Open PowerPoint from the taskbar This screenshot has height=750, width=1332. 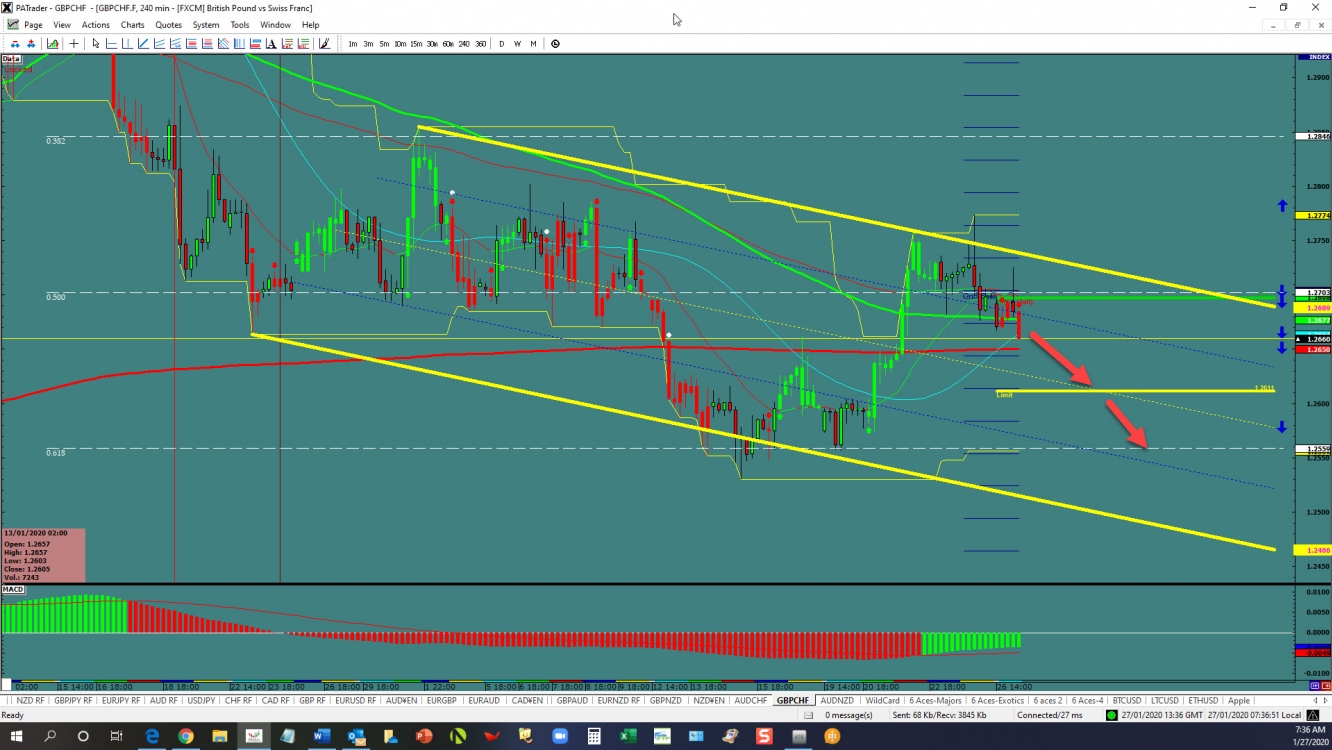click(423, 736)
